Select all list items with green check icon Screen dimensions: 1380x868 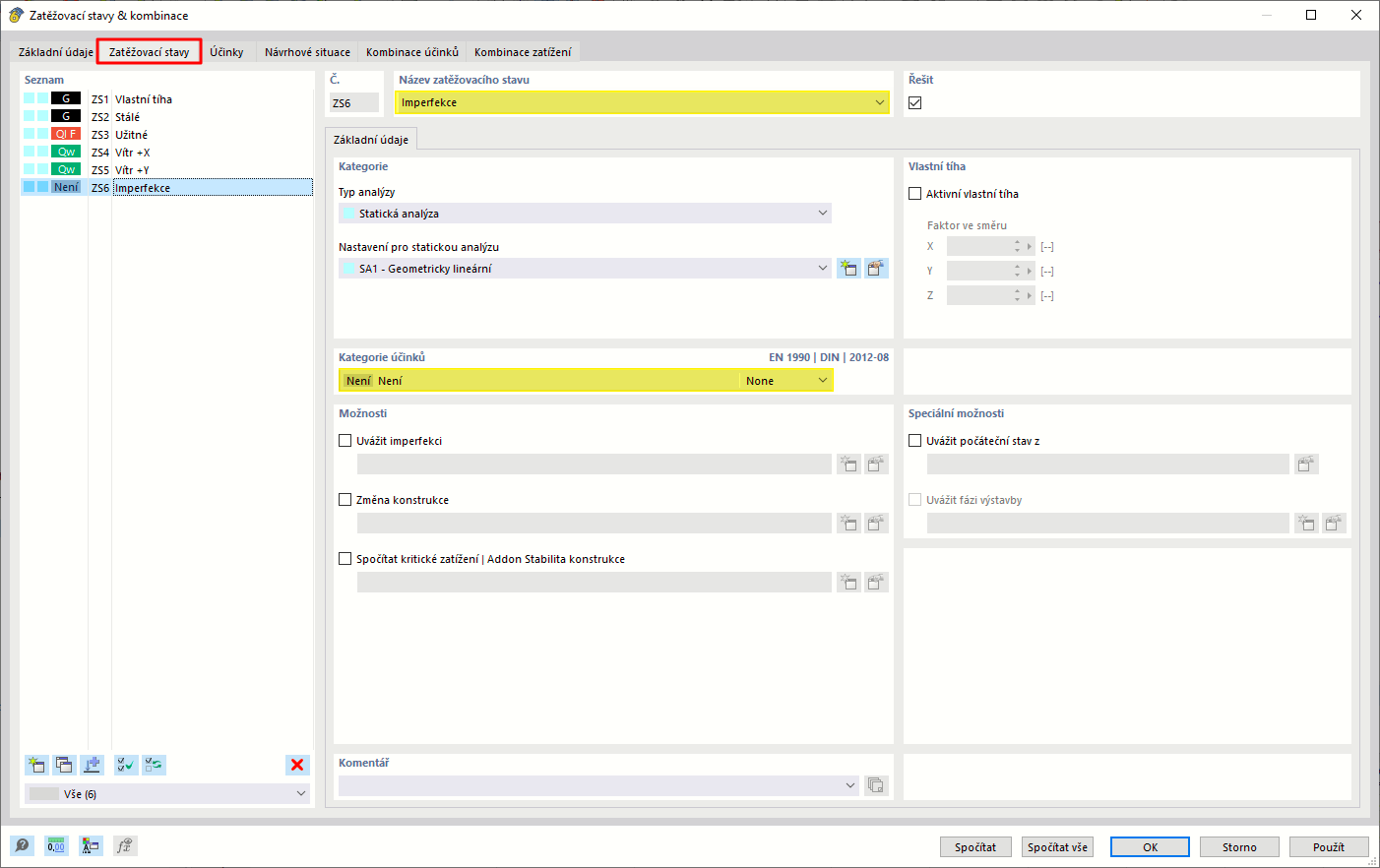click(126, 765)
